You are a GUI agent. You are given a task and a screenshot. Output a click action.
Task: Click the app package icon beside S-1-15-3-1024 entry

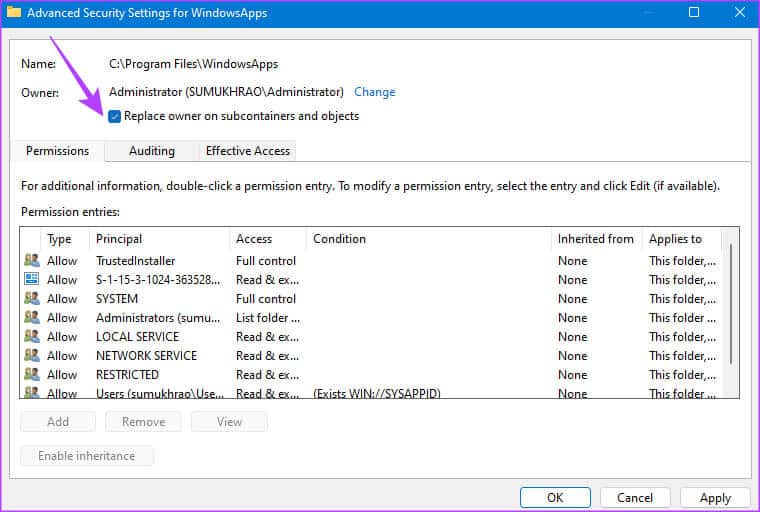pos(32,279)
